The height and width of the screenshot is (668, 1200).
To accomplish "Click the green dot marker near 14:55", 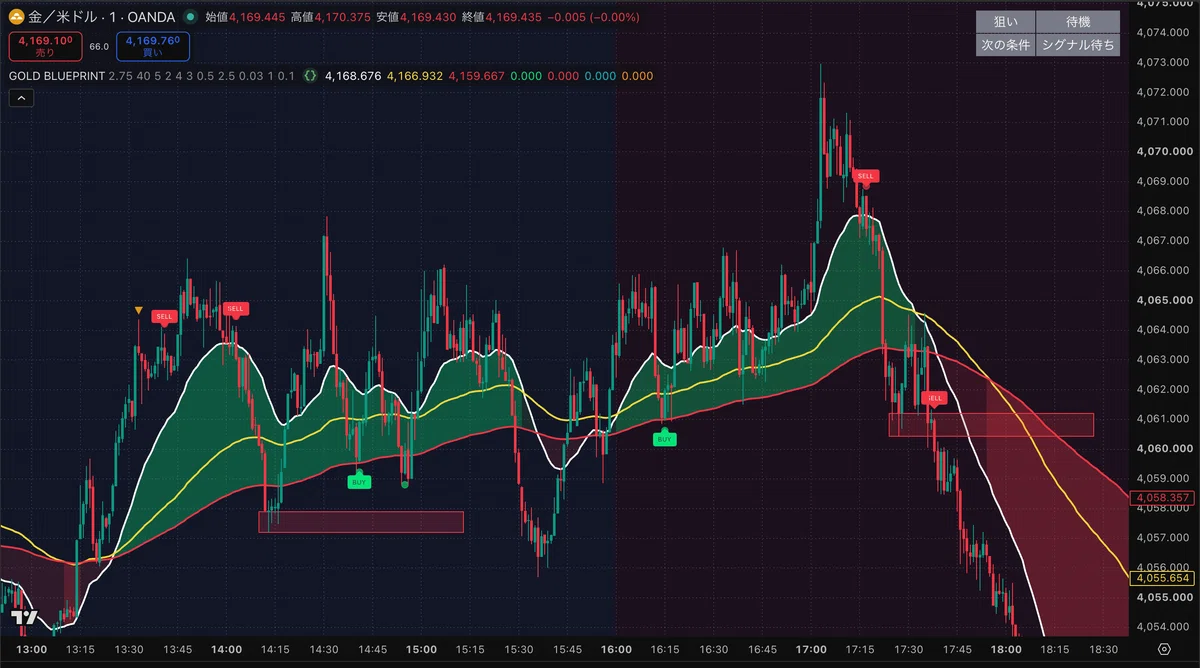I will click(x=405, y=484).
